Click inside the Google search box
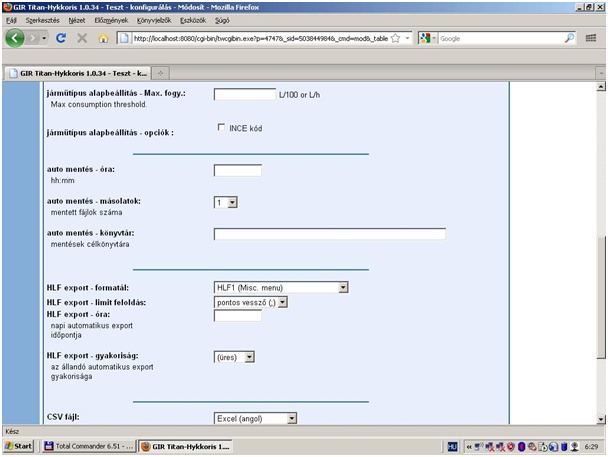Viewport: 608px width, 457px height. tap(500, 38)
